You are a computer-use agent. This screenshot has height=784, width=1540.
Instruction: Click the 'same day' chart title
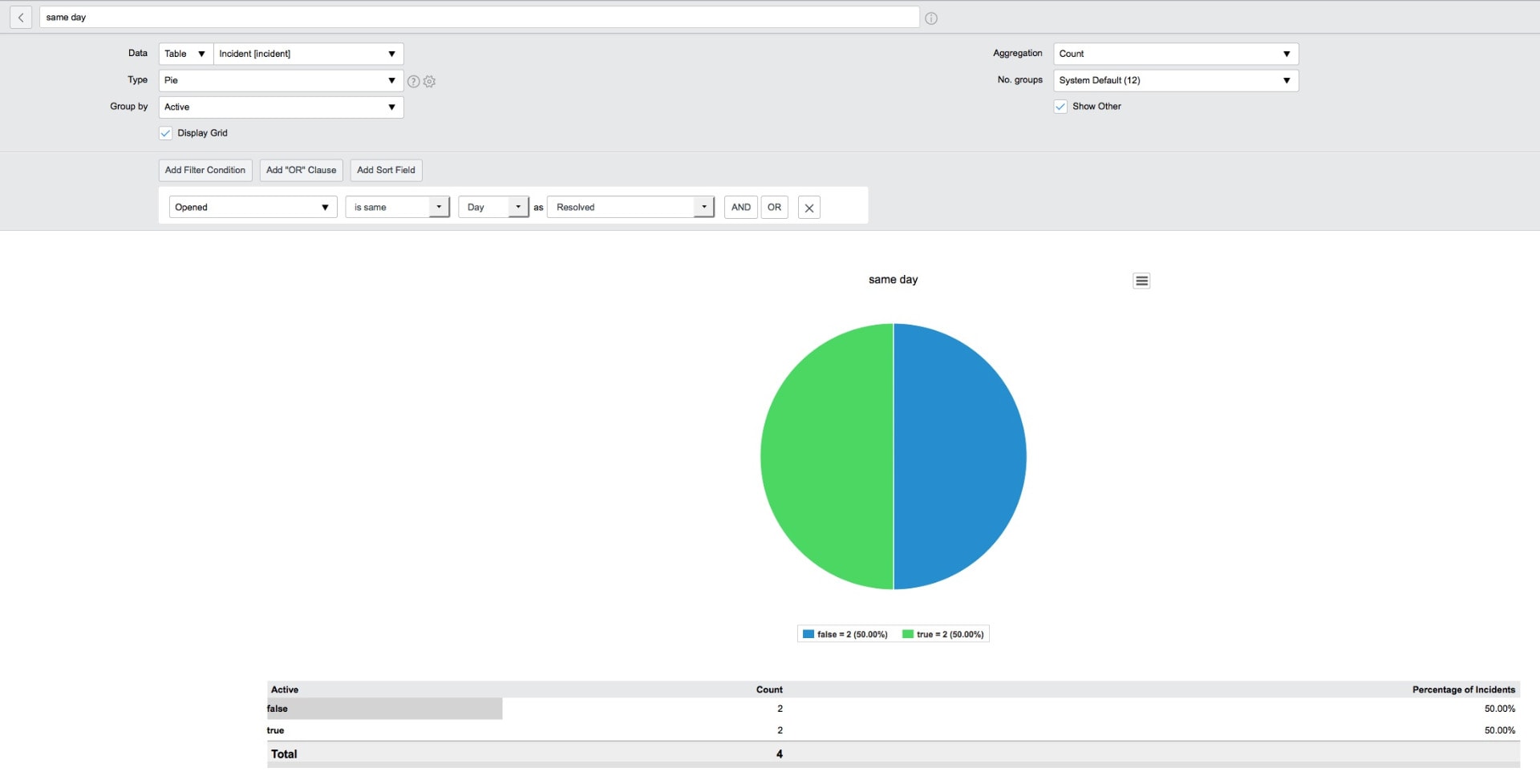[x=894, y=280]
